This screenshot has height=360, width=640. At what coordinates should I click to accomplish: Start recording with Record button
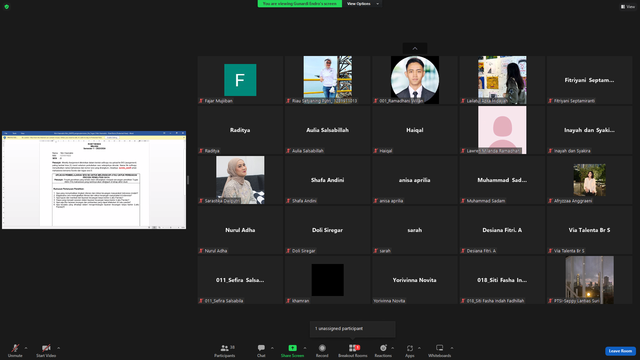coord(322,350)
